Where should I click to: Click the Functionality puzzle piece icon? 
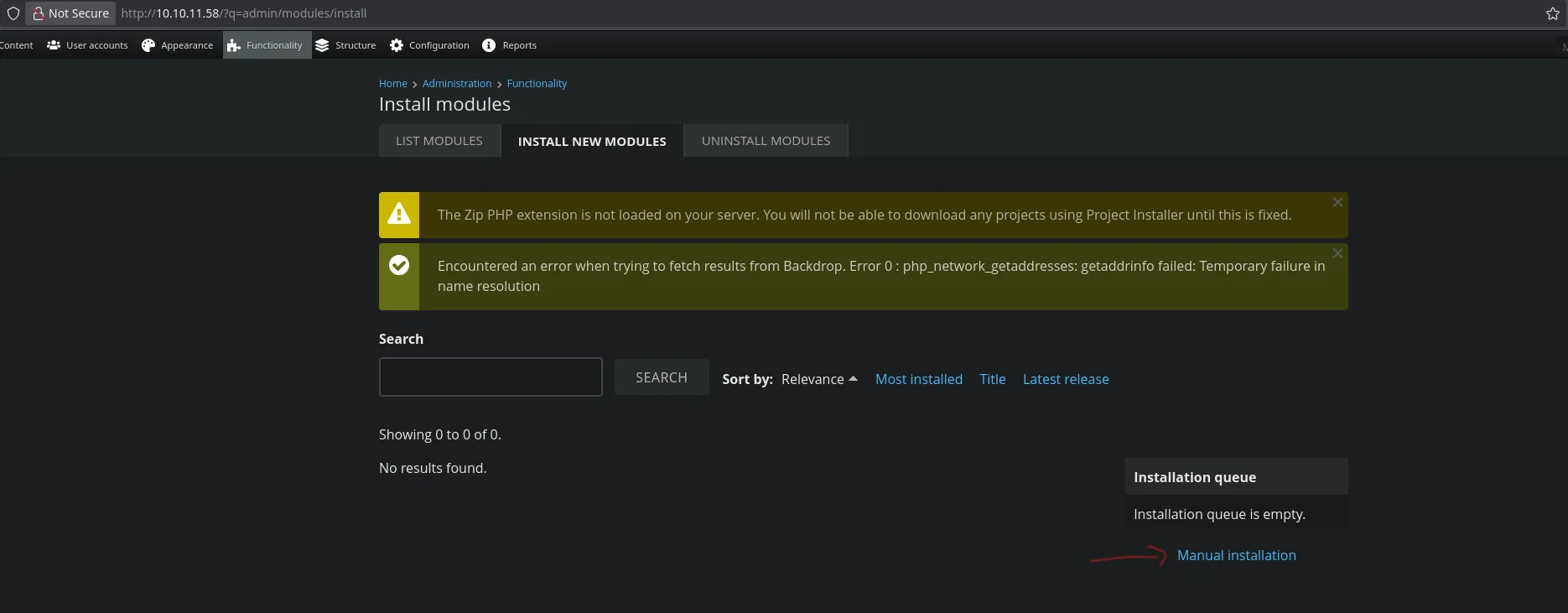(x=234, y=45)
